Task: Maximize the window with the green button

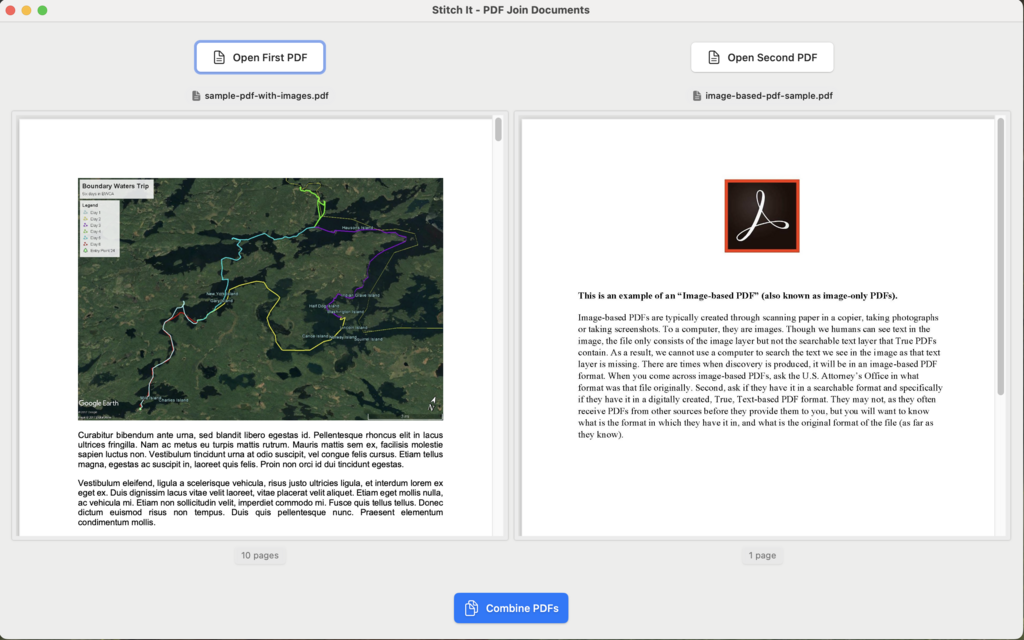Action: 42,10
